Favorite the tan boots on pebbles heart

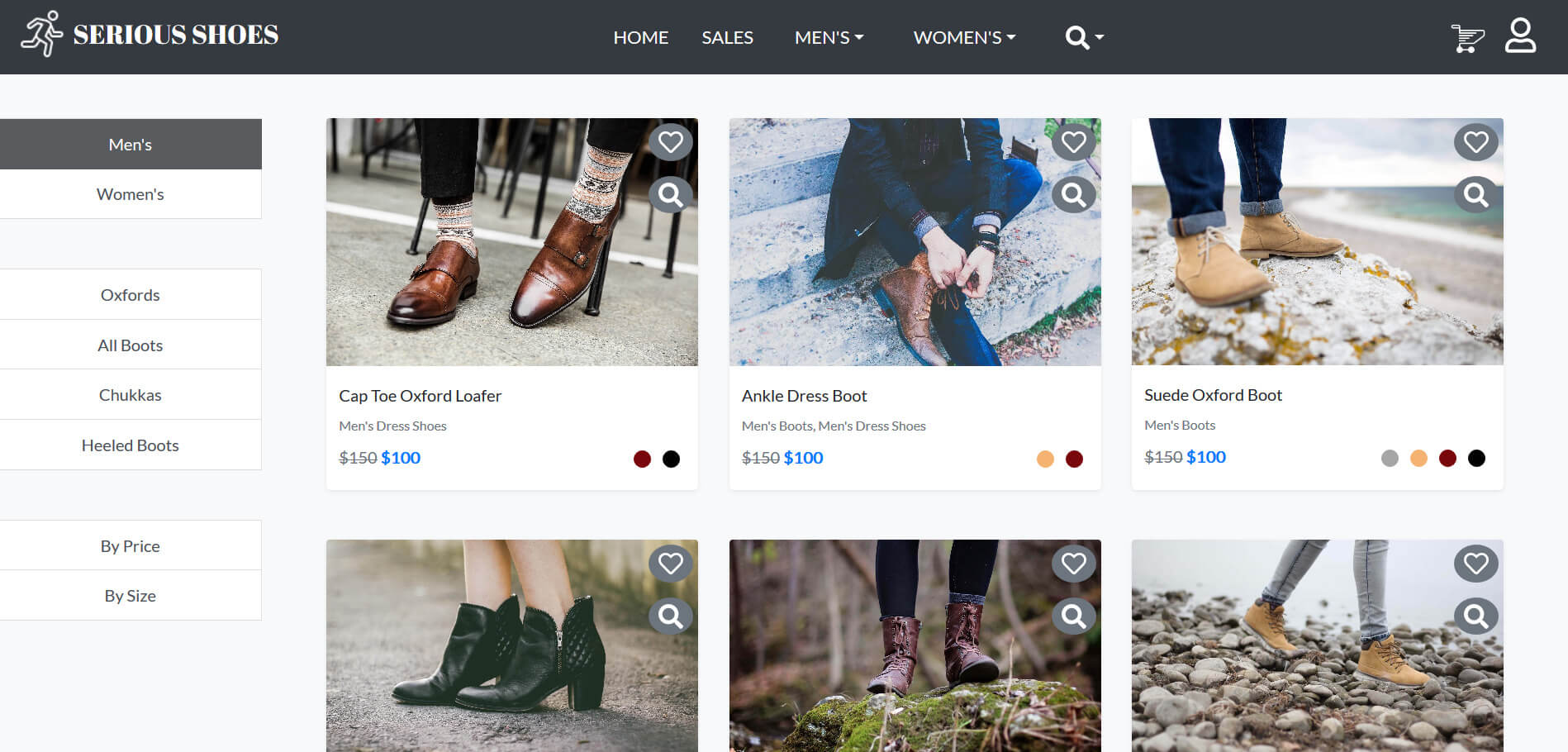[1476, 564]
